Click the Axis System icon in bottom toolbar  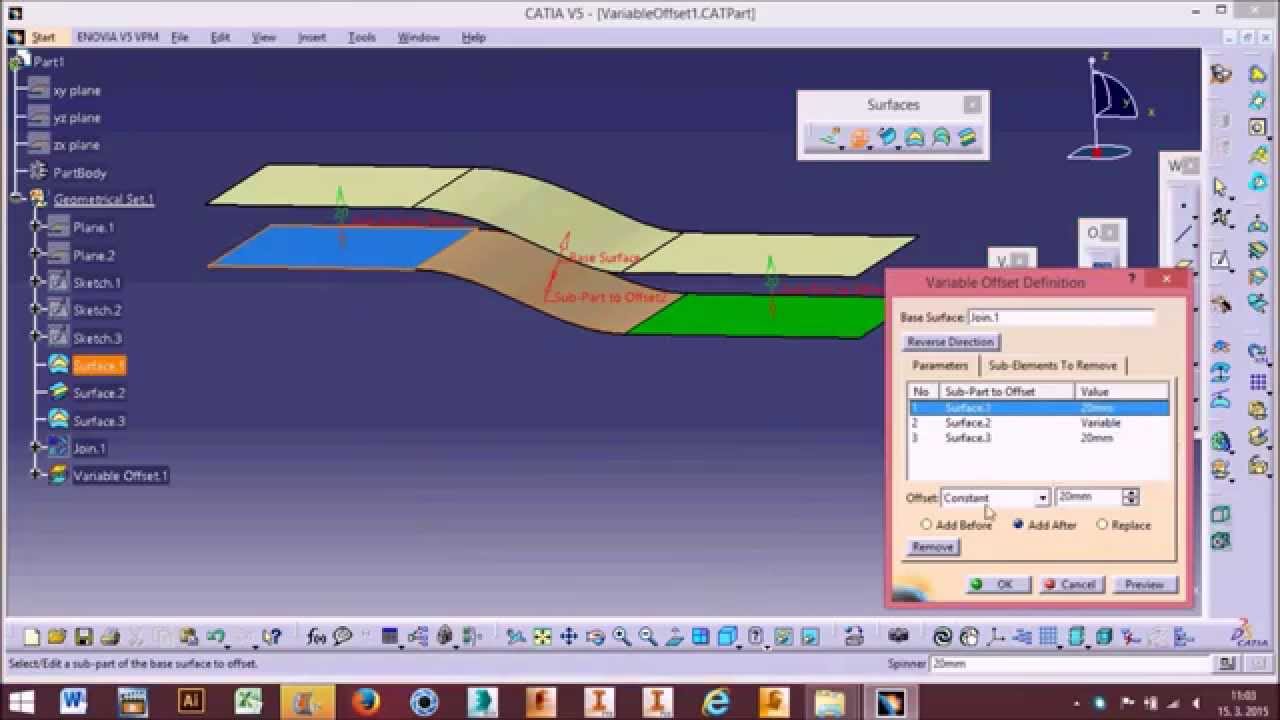[x=995, y=636]
